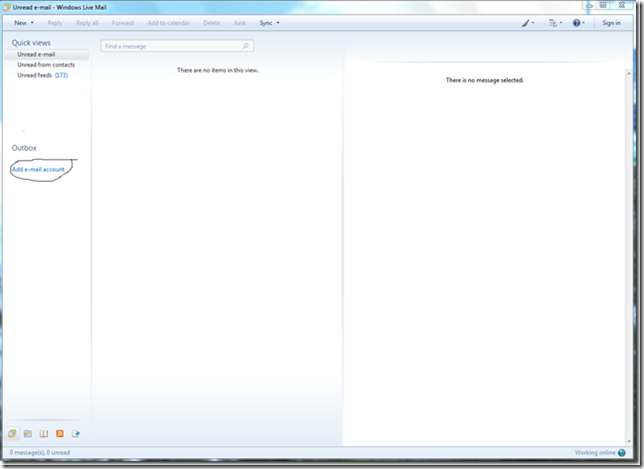
Task: Click the Windows Live Mail title icon
Action: (6, 7)
